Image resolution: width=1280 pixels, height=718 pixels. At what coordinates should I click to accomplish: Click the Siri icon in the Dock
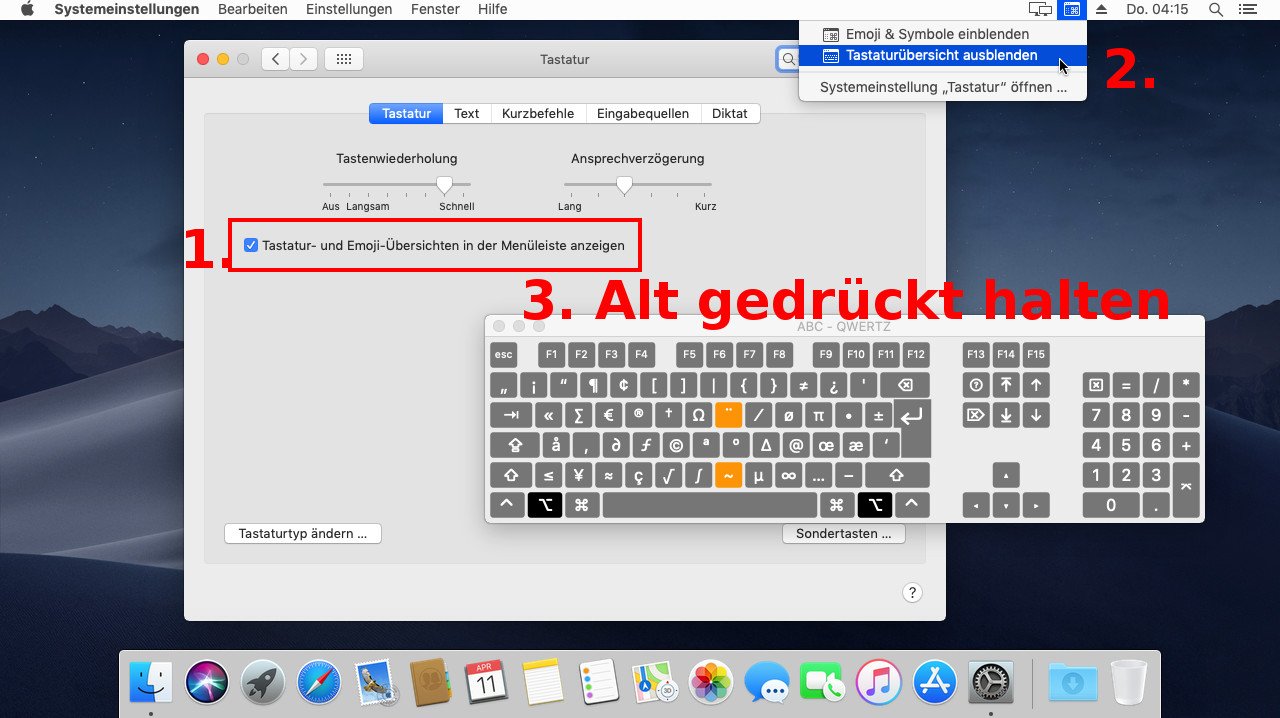pos(207,683)
